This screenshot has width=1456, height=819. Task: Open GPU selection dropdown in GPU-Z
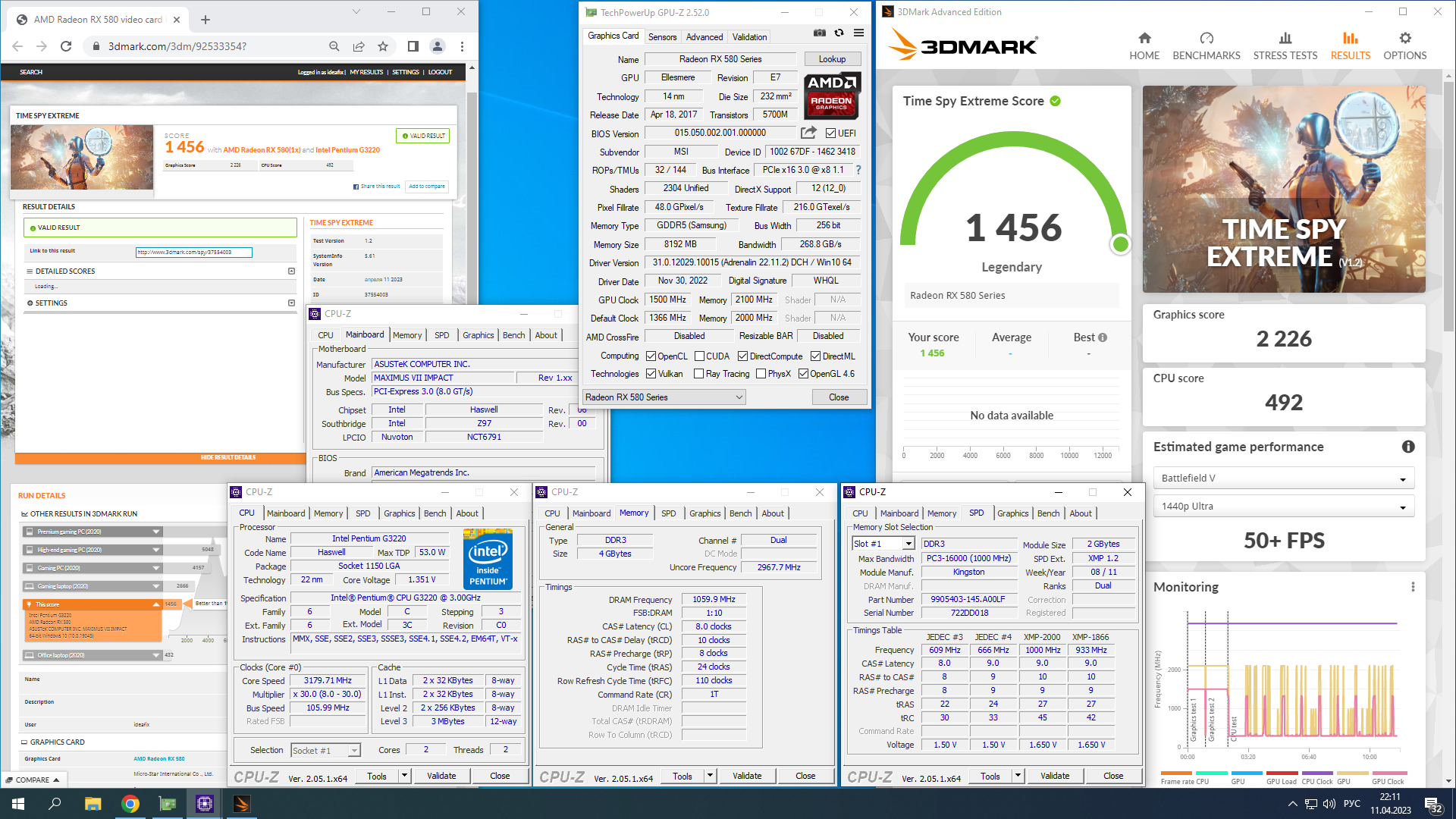pos(664,397)
